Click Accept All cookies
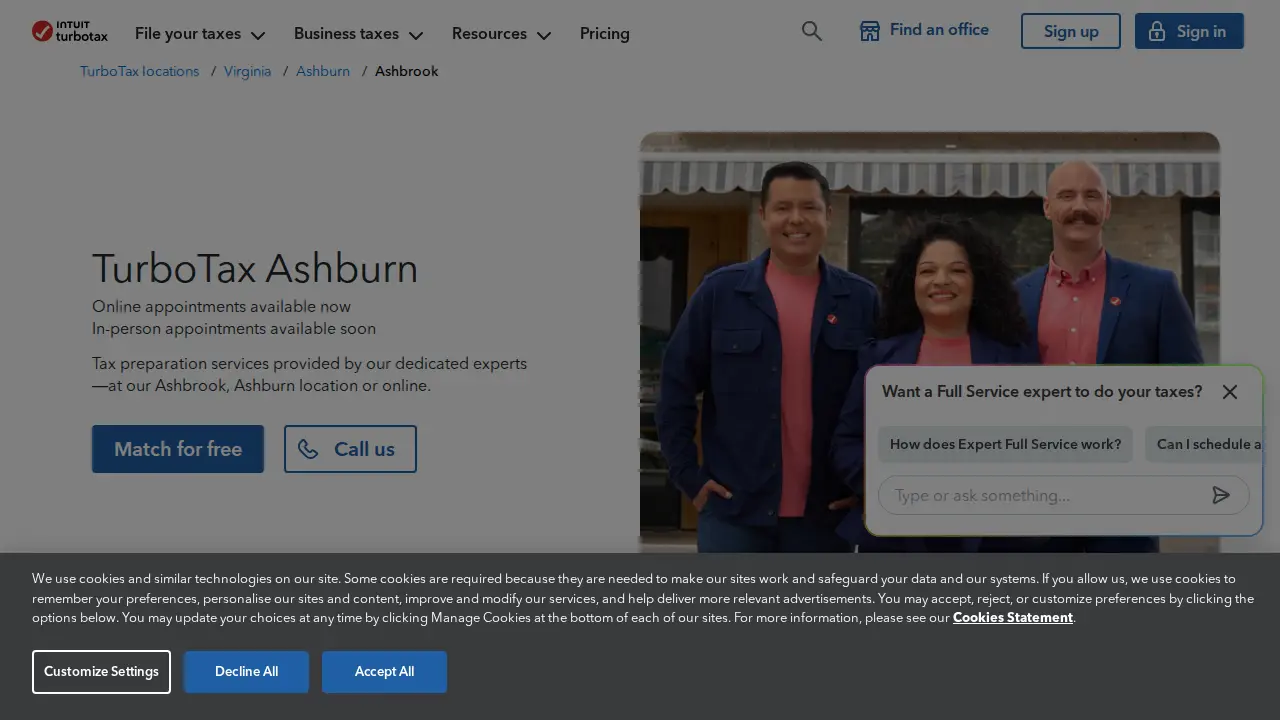1280x720 pixels. (x=384, y=672)
